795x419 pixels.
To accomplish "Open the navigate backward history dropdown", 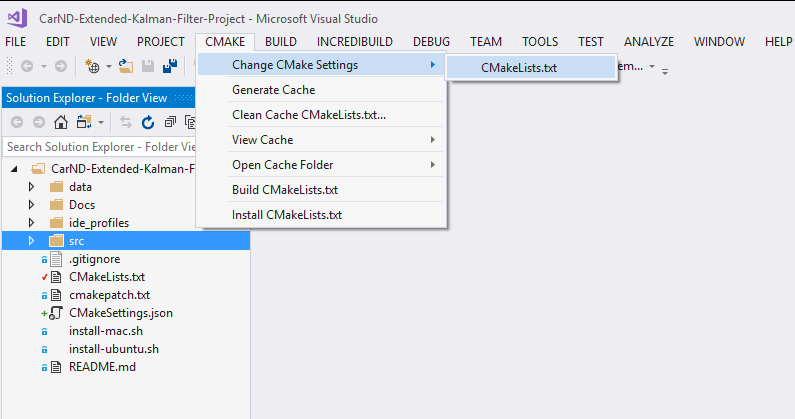I will pyautogui.click(x=44, y=66).
